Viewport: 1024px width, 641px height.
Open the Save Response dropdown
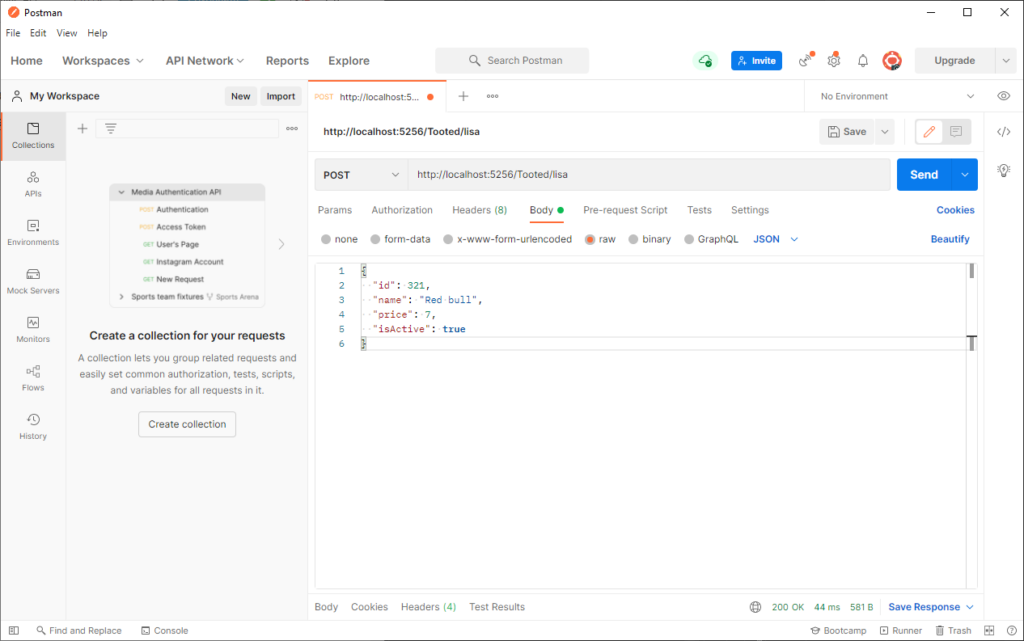(931, 607)
